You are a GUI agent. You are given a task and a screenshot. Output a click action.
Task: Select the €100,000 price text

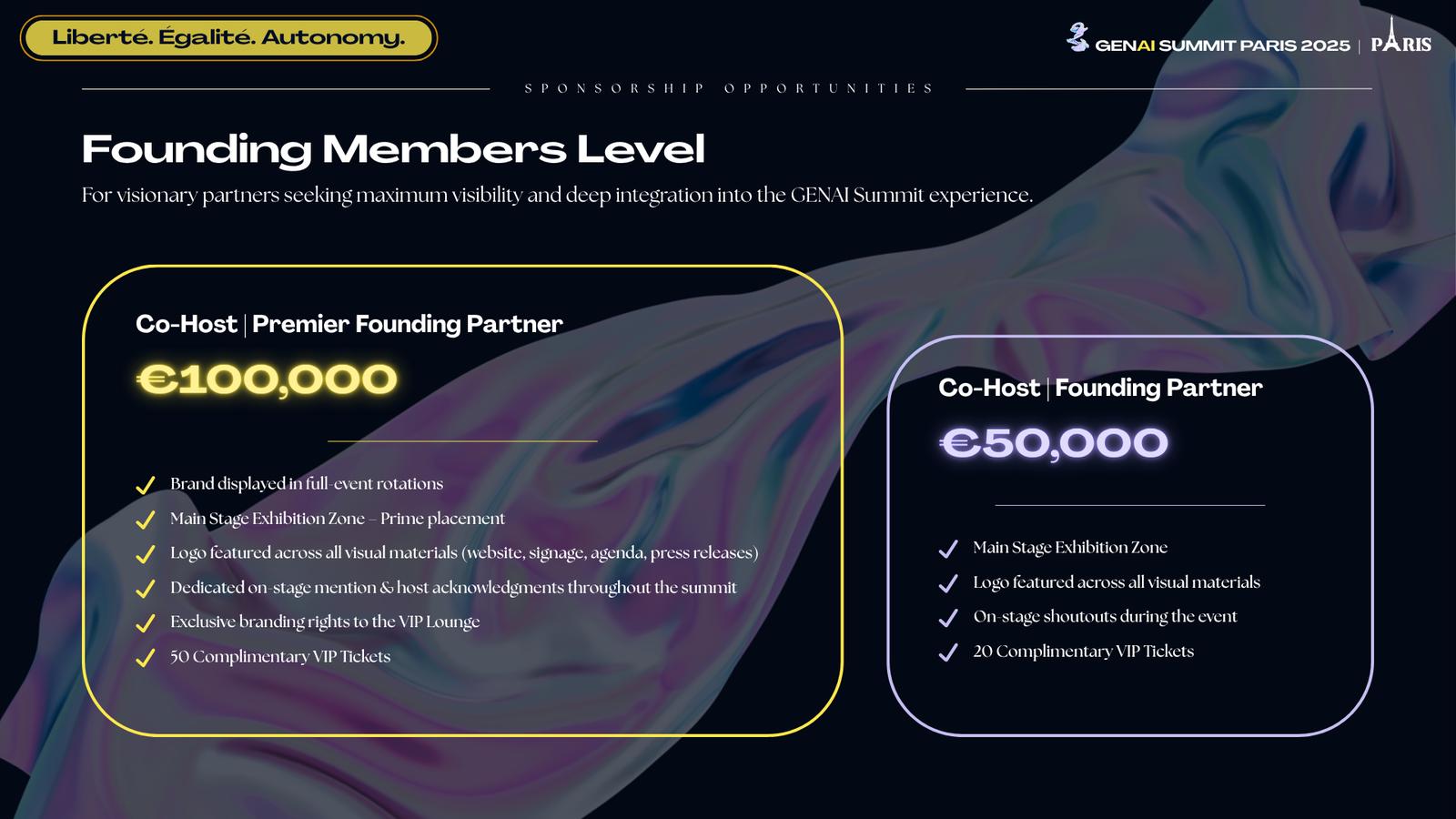click(268, 379)
